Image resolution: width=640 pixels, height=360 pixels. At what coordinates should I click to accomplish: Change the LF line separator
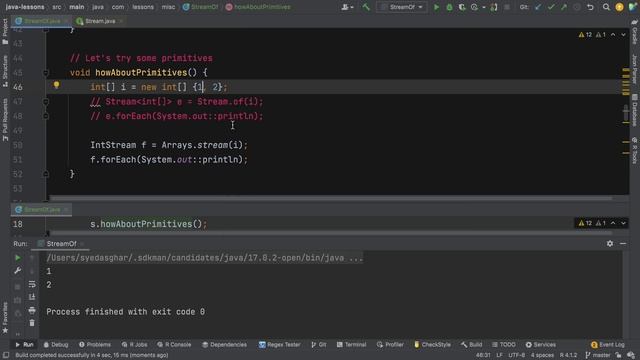[x=499, y=355]
